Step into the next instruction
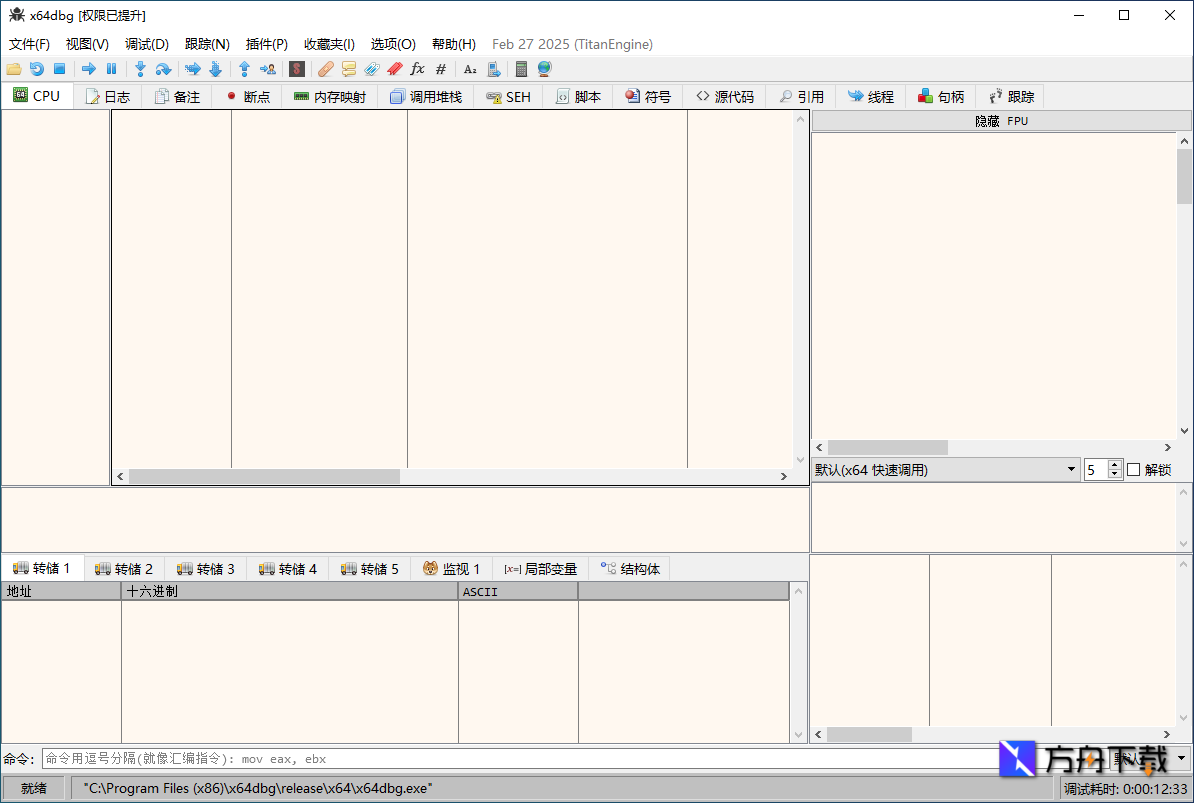Screen dimensions: 1194x803 pyautogui.click(x=141, y=69)
